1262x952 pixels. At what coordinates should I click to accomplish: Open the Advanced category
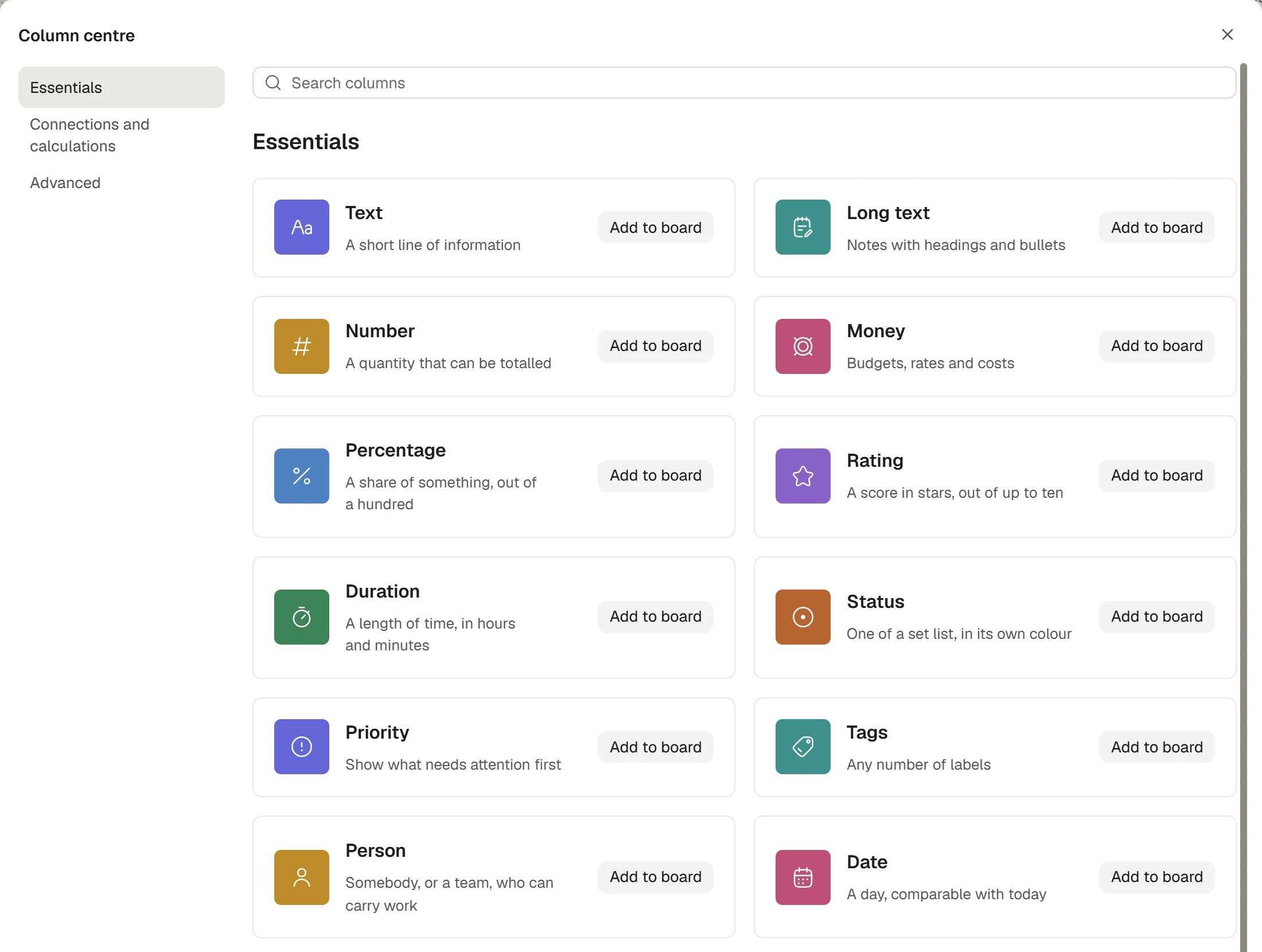point(122,183)
